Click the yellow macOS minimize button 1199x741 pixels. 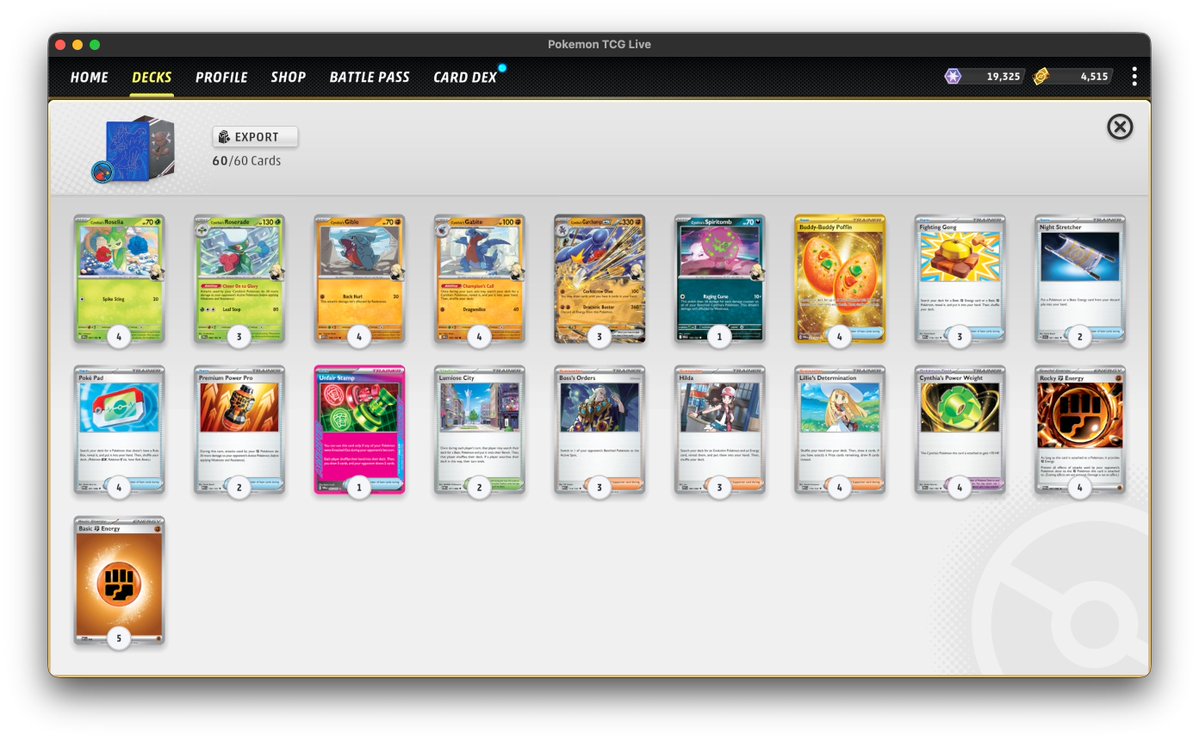[77, 45]
